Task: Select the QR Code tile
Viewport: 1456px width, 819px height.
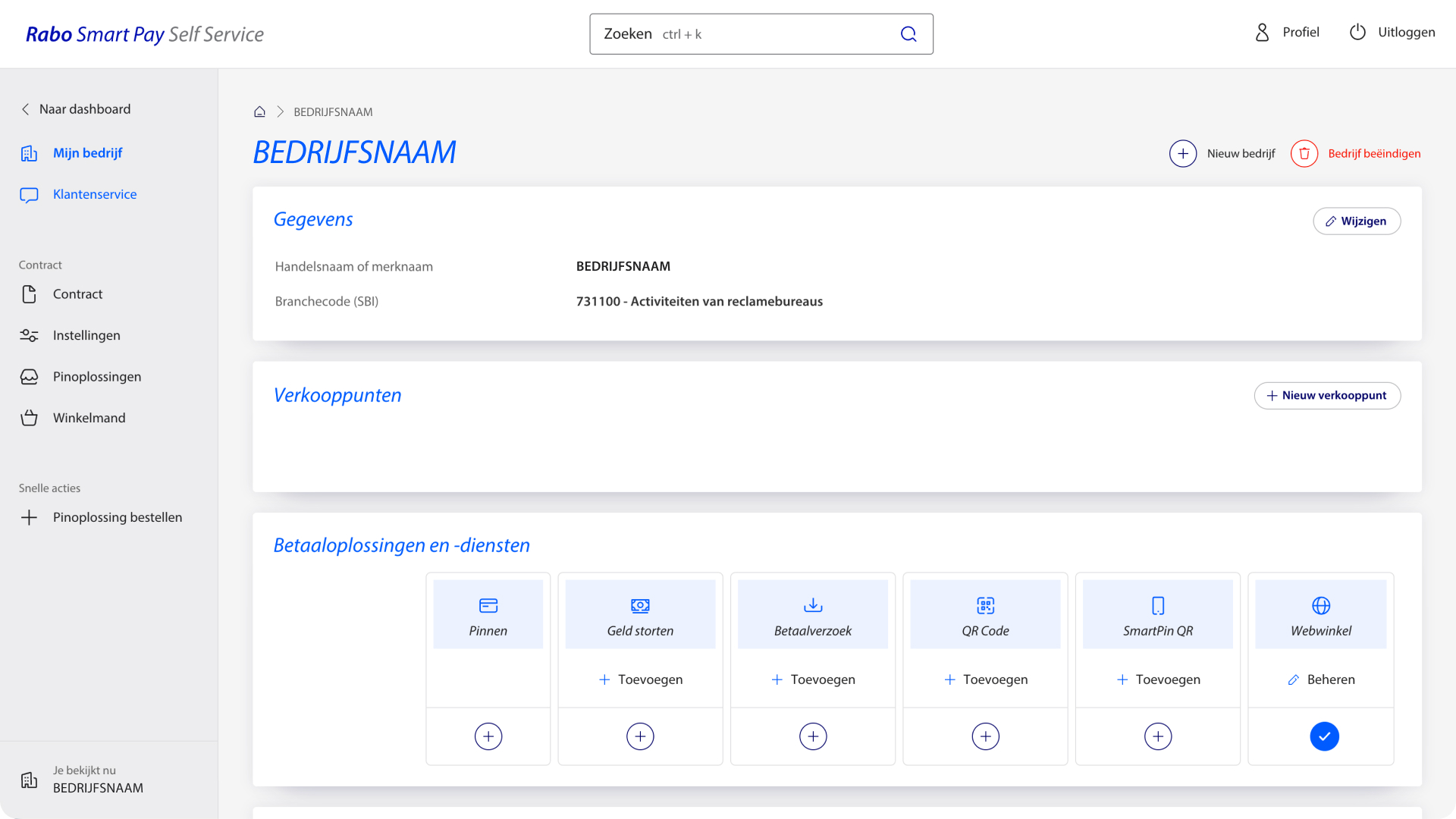Action: tap(985, 614)
